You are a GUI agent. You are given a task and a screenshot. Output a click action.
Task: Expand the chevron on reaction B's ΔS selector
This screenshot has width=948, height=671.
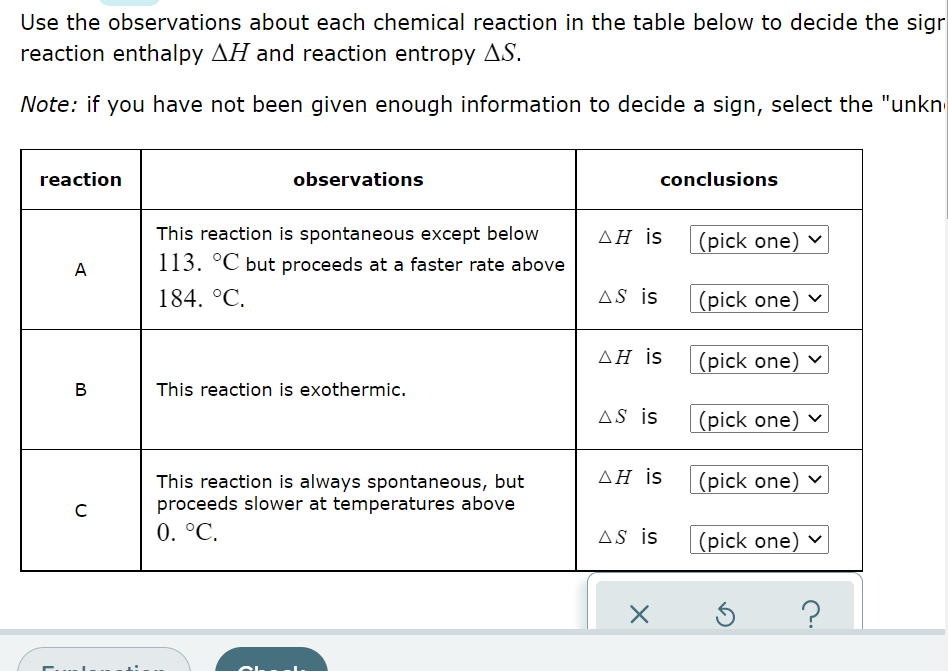(815, 418)
